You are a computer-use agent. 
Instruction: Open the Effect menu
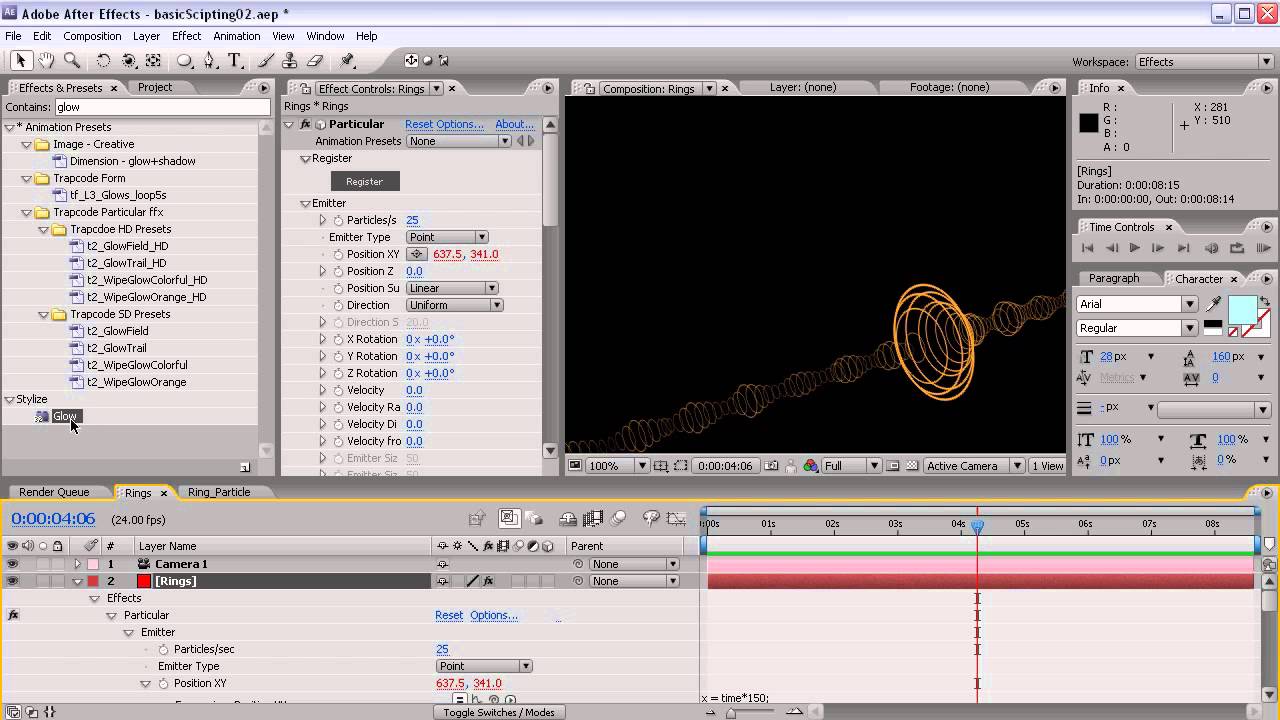(x=186, y=36)
